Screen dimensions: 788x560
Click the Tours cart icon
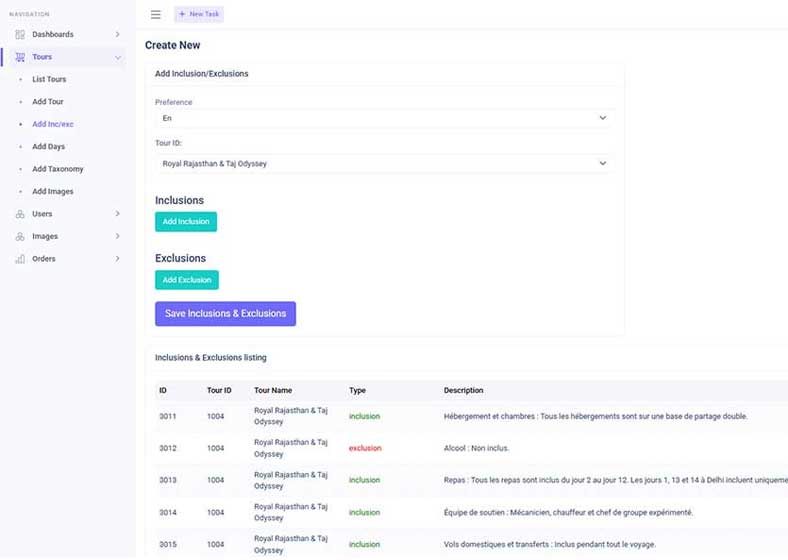(20, 57)
